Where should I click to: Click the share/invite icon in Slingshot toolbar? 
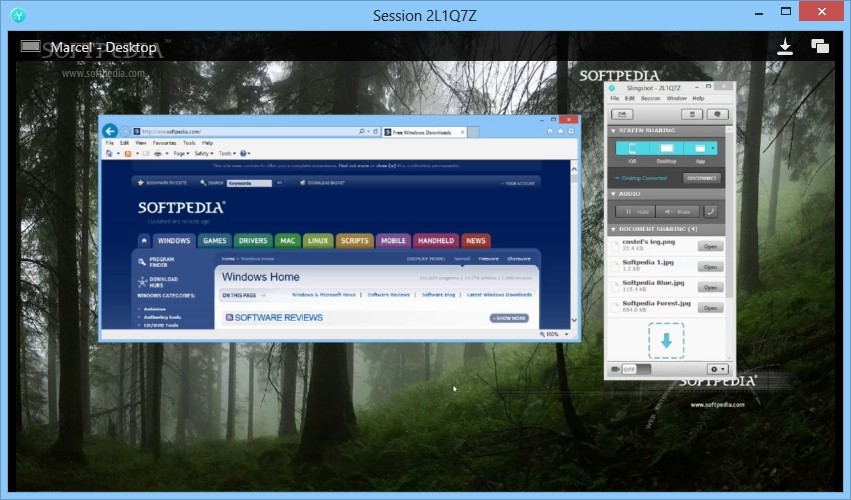[622, 115]
